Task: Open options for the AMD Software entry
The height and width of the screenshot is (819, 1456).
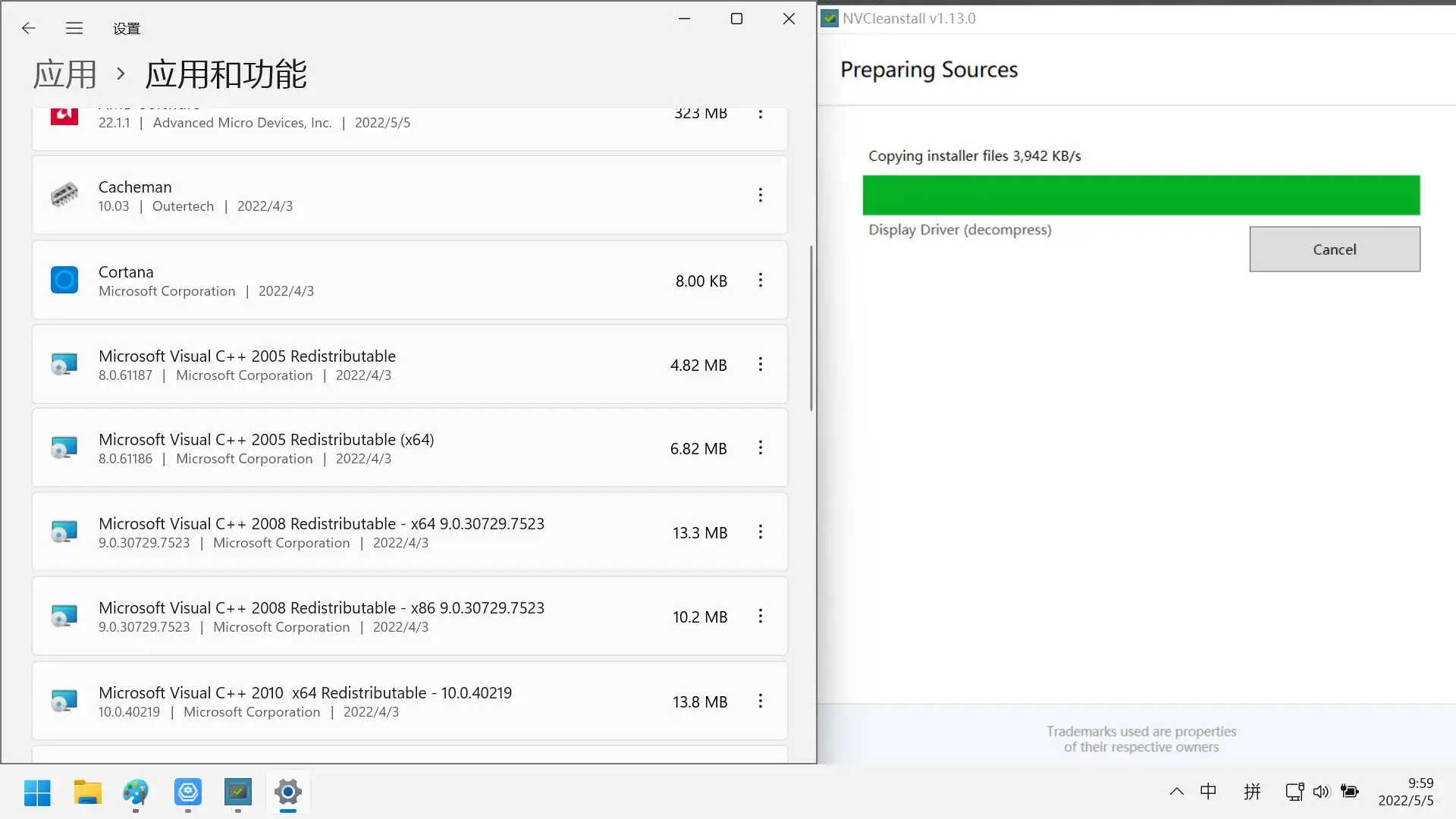Action: pos(761,115)
